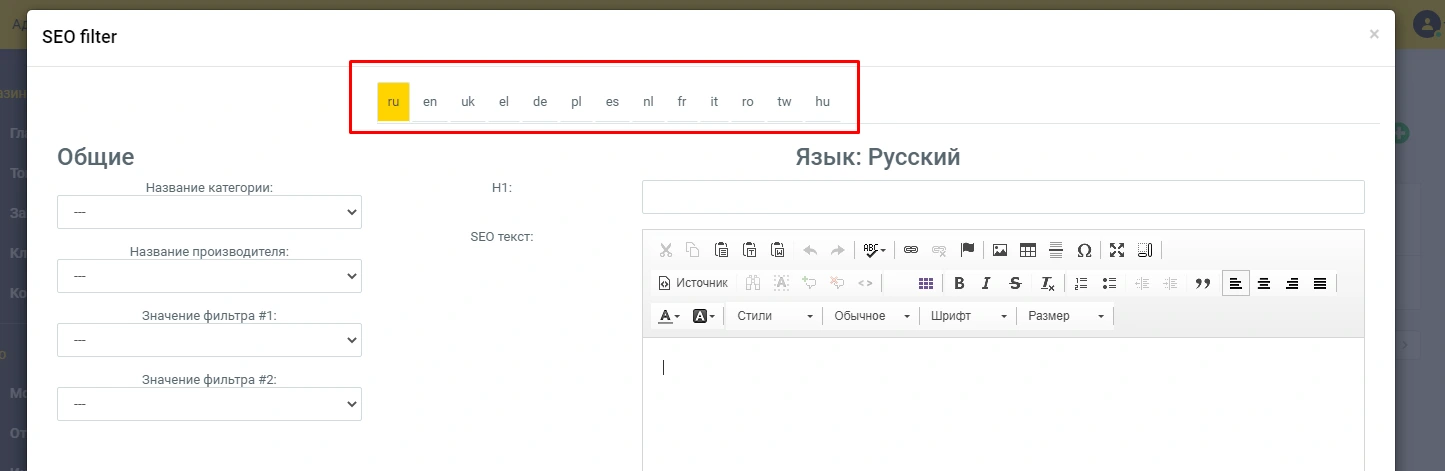1445x471 pixels.
Task: Toggle italic formatting
Action: point(987,283)
